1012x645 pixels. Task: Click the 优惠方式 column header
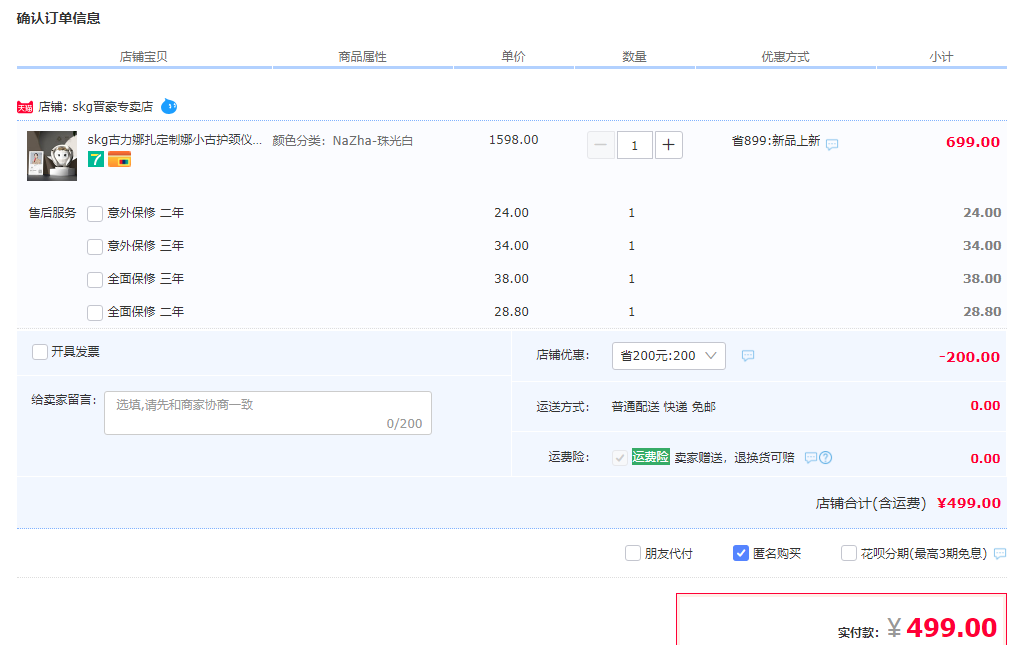click(785, 57)
